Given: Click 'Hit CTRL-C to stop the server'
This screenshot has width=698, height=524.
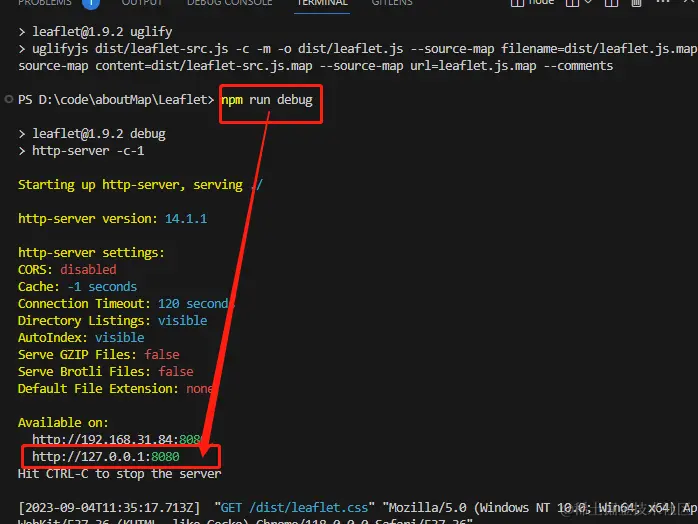Looking at the screenshot, I should 119,474.
